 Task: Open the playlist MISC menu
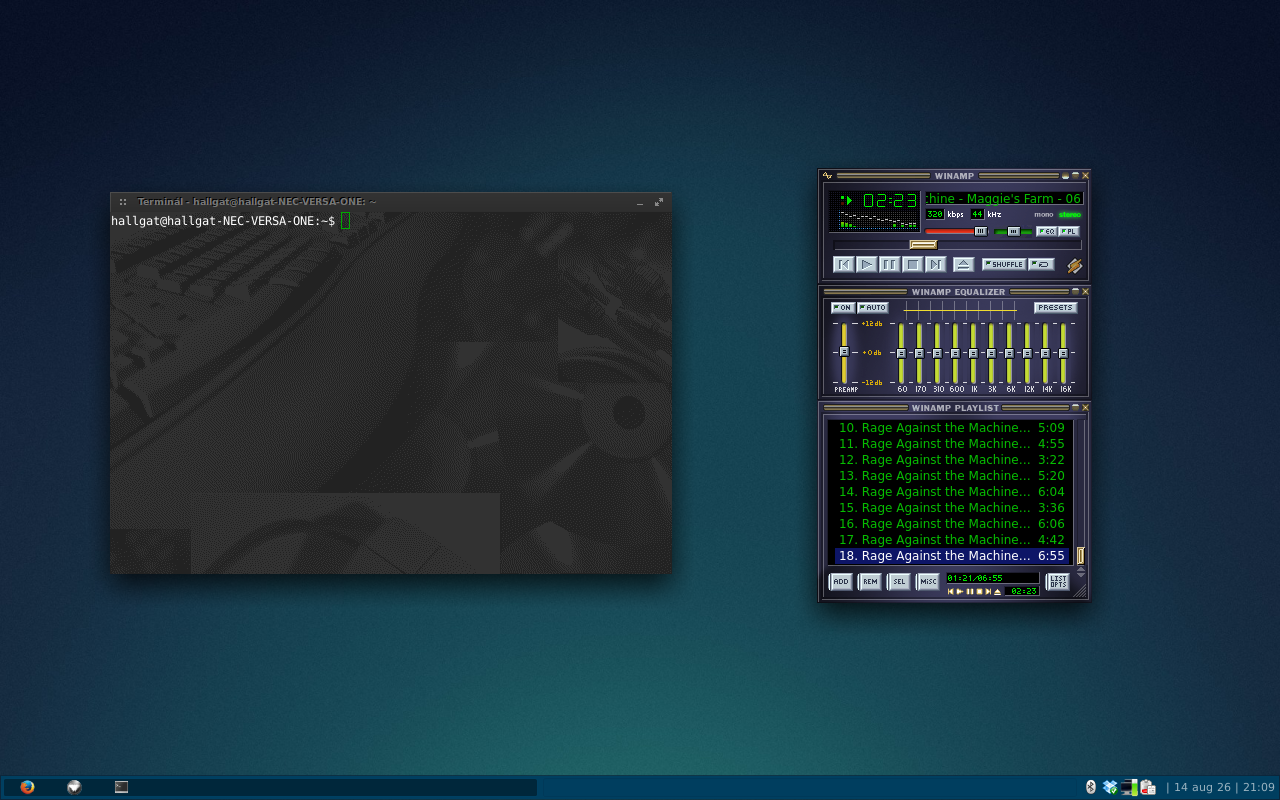928,581
